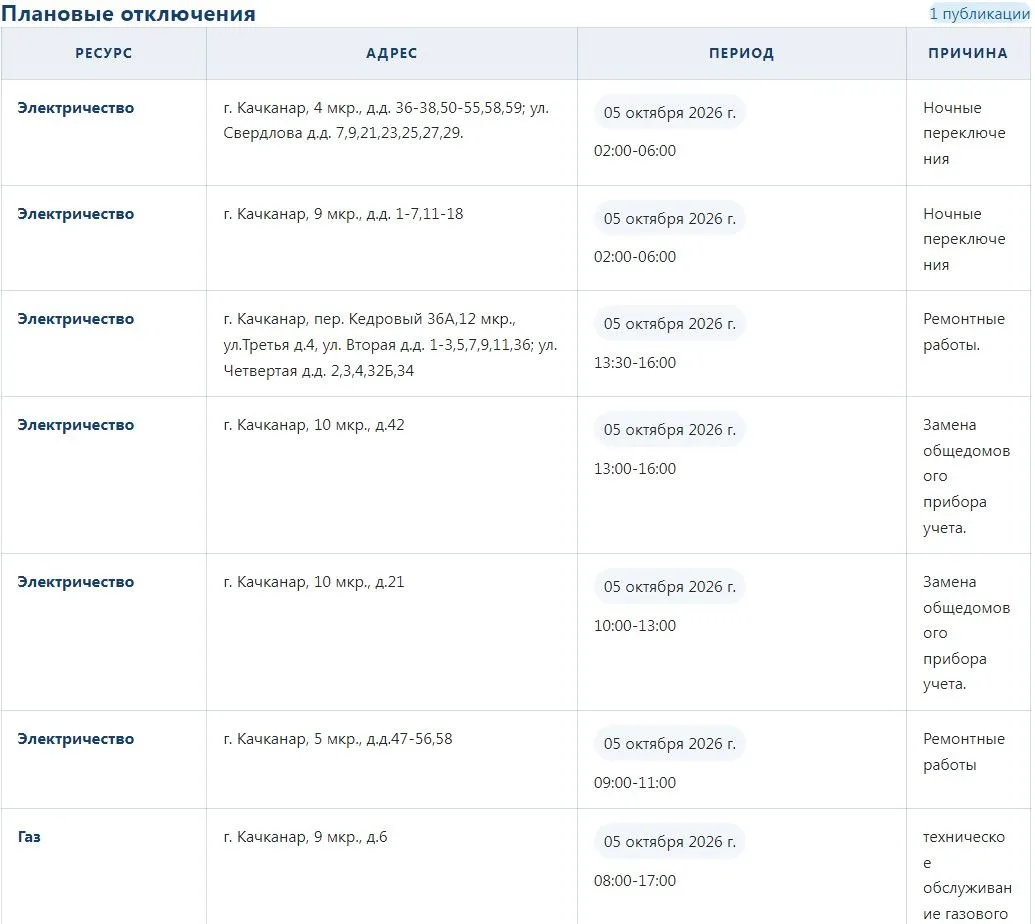Click the ПРИЧИНА column header

968,53
